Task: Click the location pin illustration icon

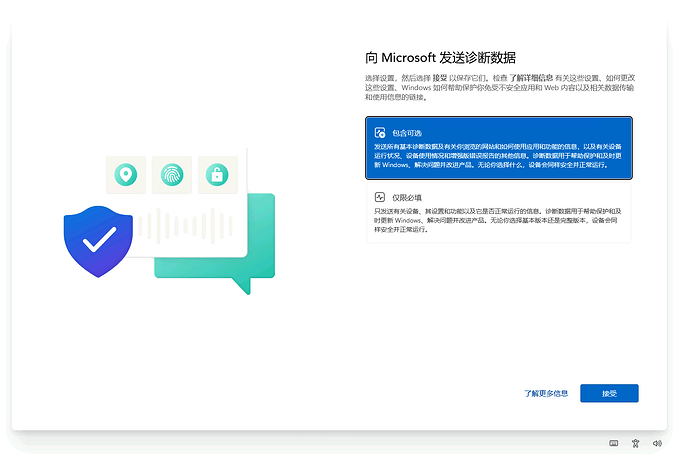Action: [x=126, y=175]
